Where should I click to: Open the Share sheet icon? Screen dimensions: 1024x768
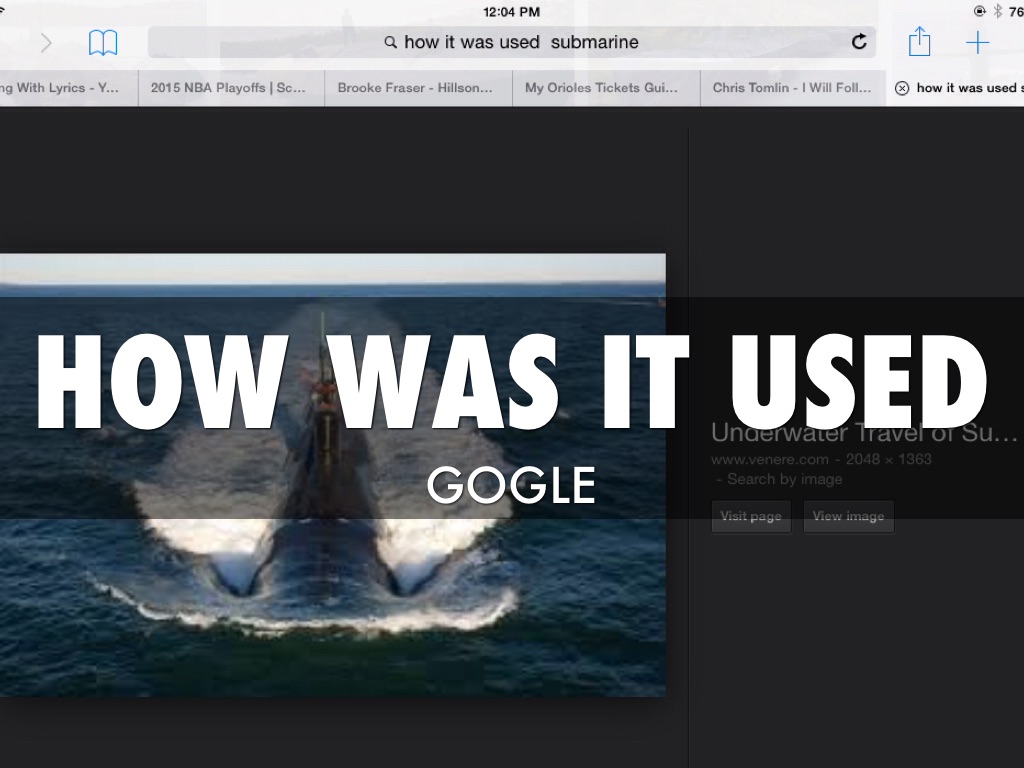[x=919, y=42]
